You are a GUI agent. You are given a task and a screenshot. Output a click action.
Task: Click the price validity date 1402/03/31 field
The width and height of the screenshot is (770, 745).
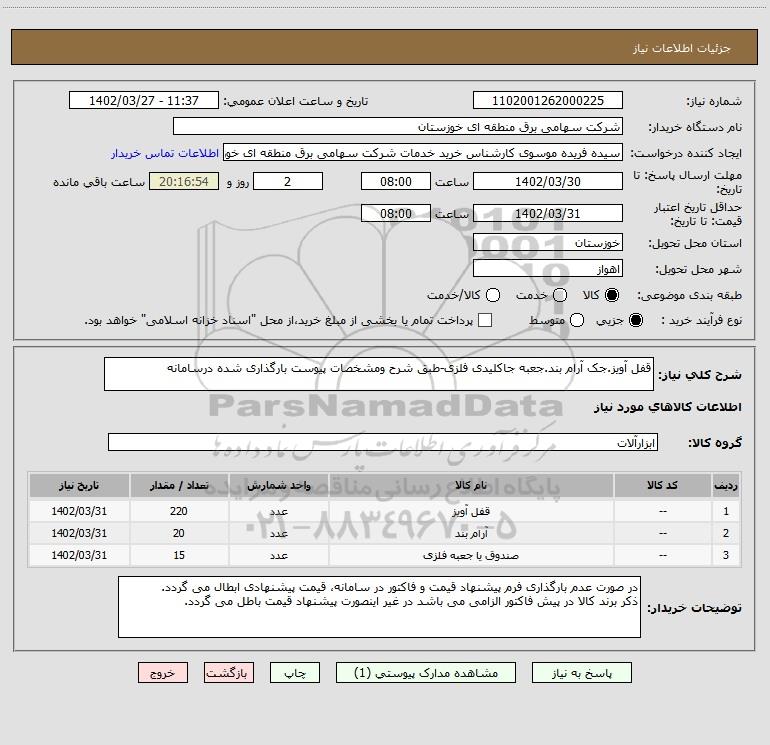[548, 213]
